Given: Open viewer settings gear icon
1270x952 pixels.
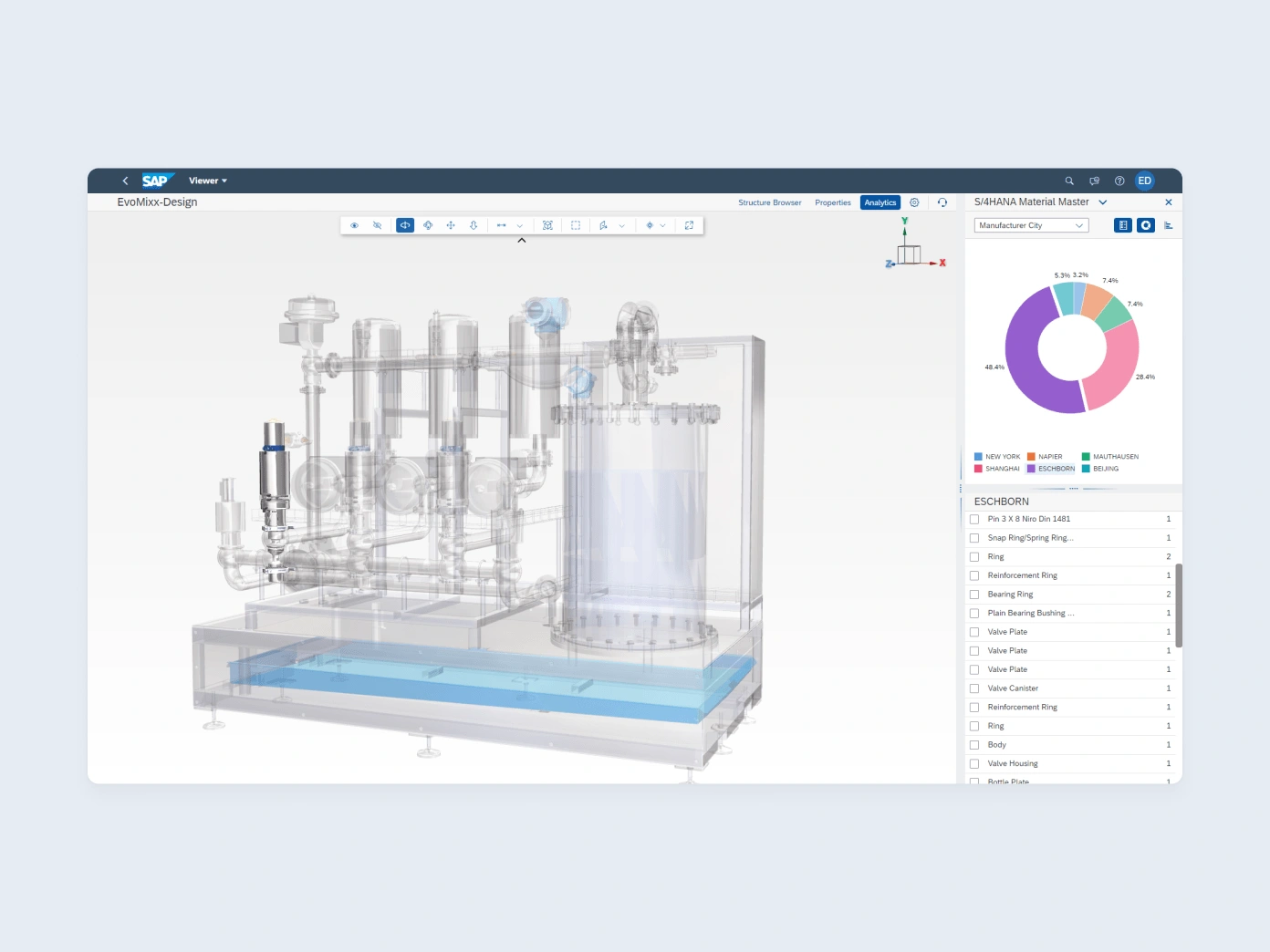Looking at the screenshot, I should click(914, 202).
